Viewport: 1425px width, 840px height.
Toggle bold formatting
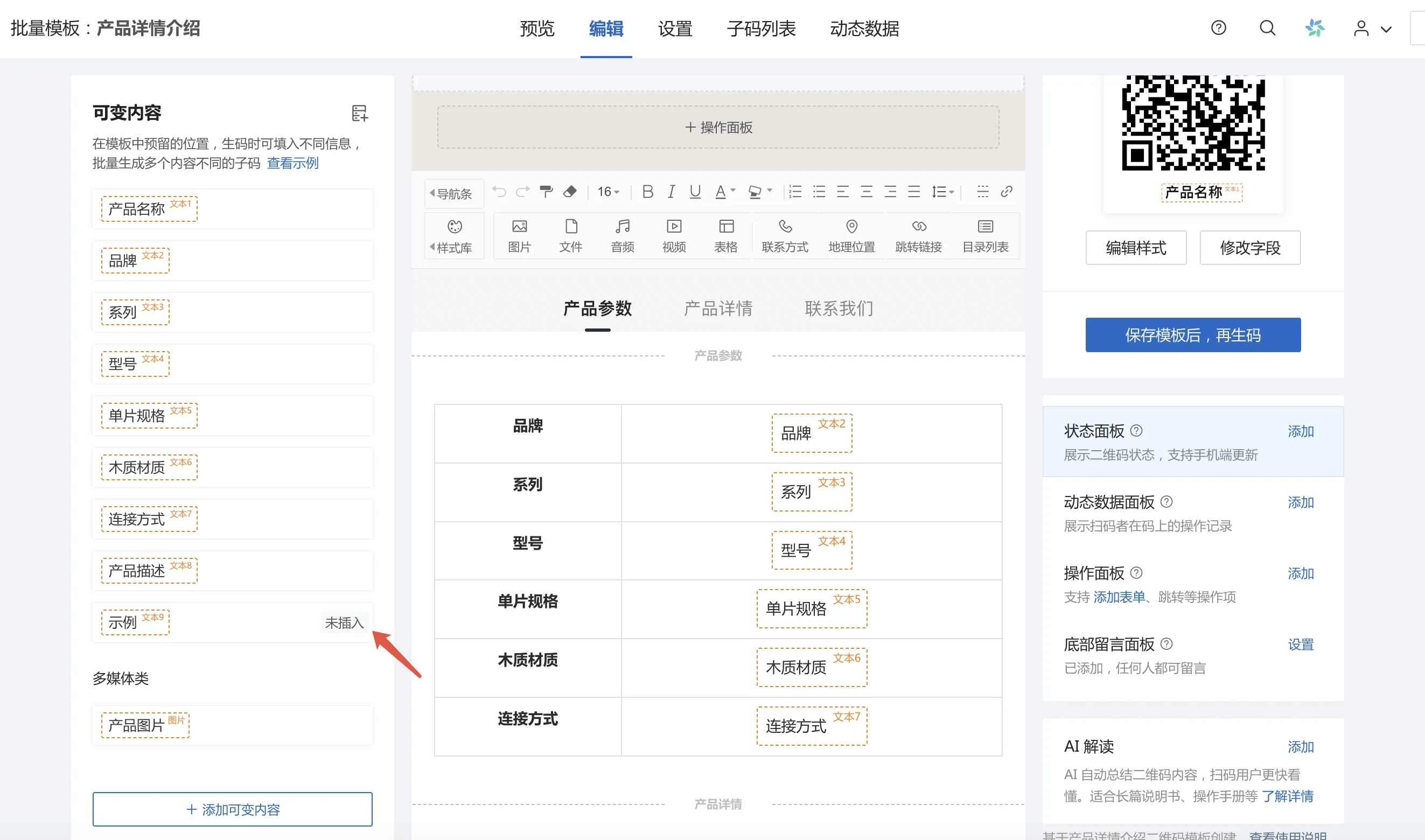pos(648,192)
